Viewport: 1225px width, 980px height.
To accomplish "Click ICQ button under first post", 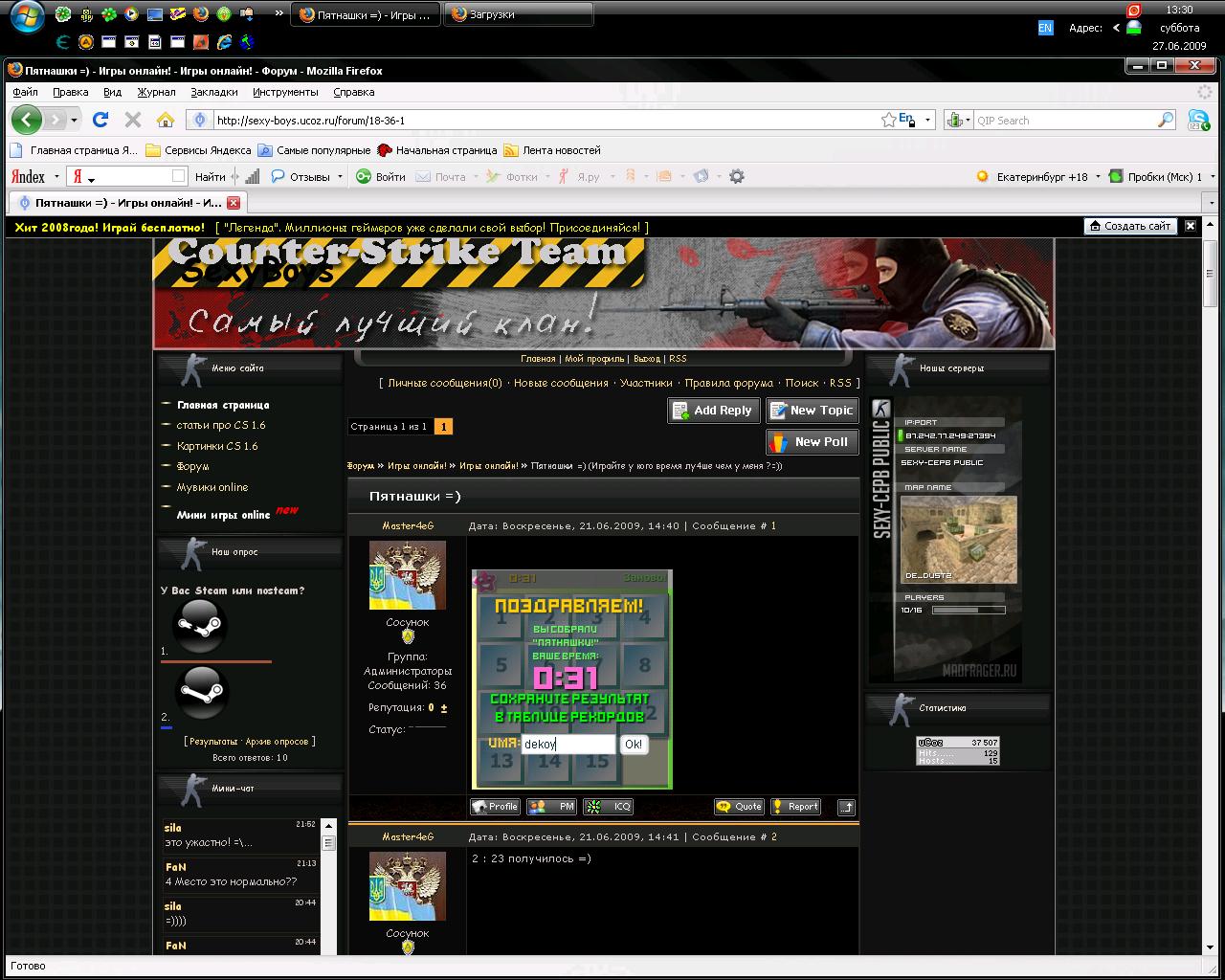I will [x=609, y=807].
